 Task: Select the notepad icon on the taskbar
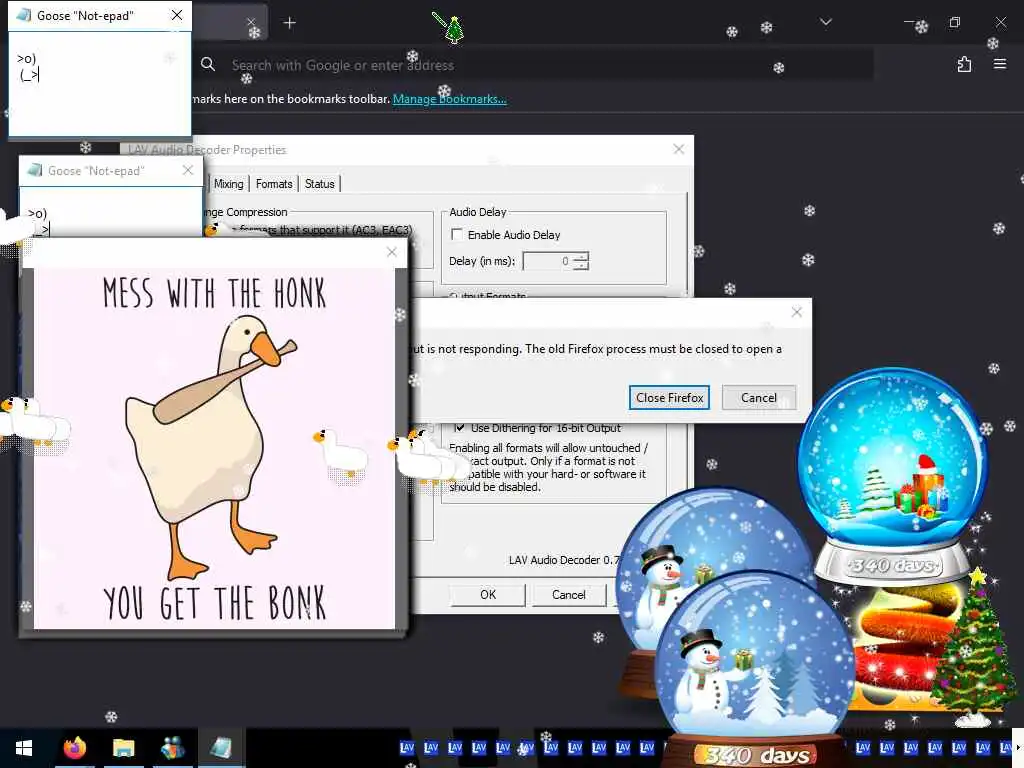pyautogui.click(x=221, y=748)
